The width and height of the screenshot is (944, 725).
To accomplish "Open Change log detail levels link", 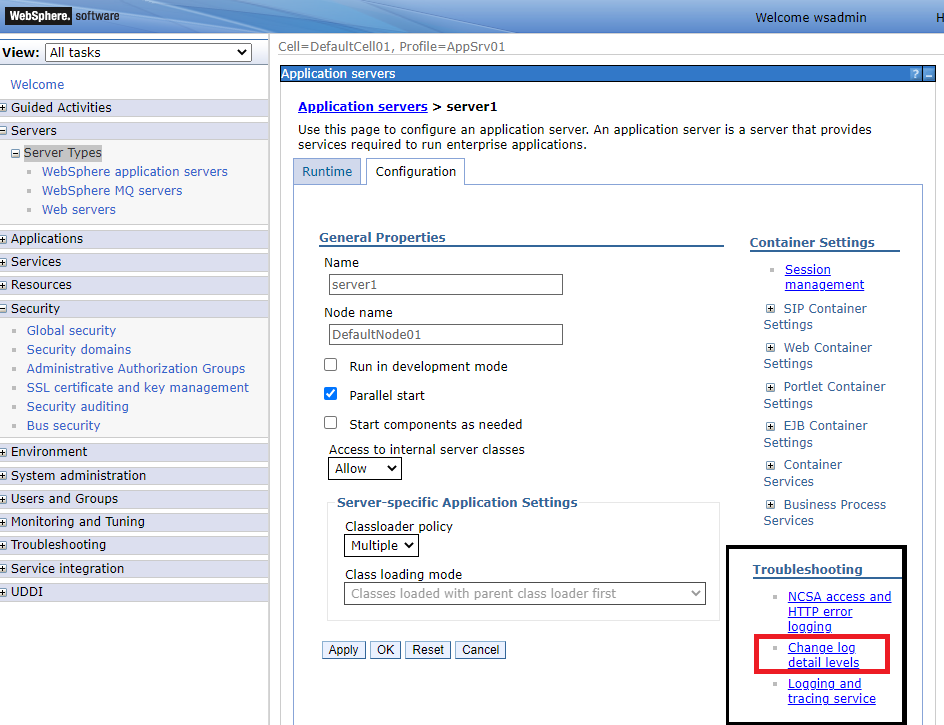I will click(823, 655).
